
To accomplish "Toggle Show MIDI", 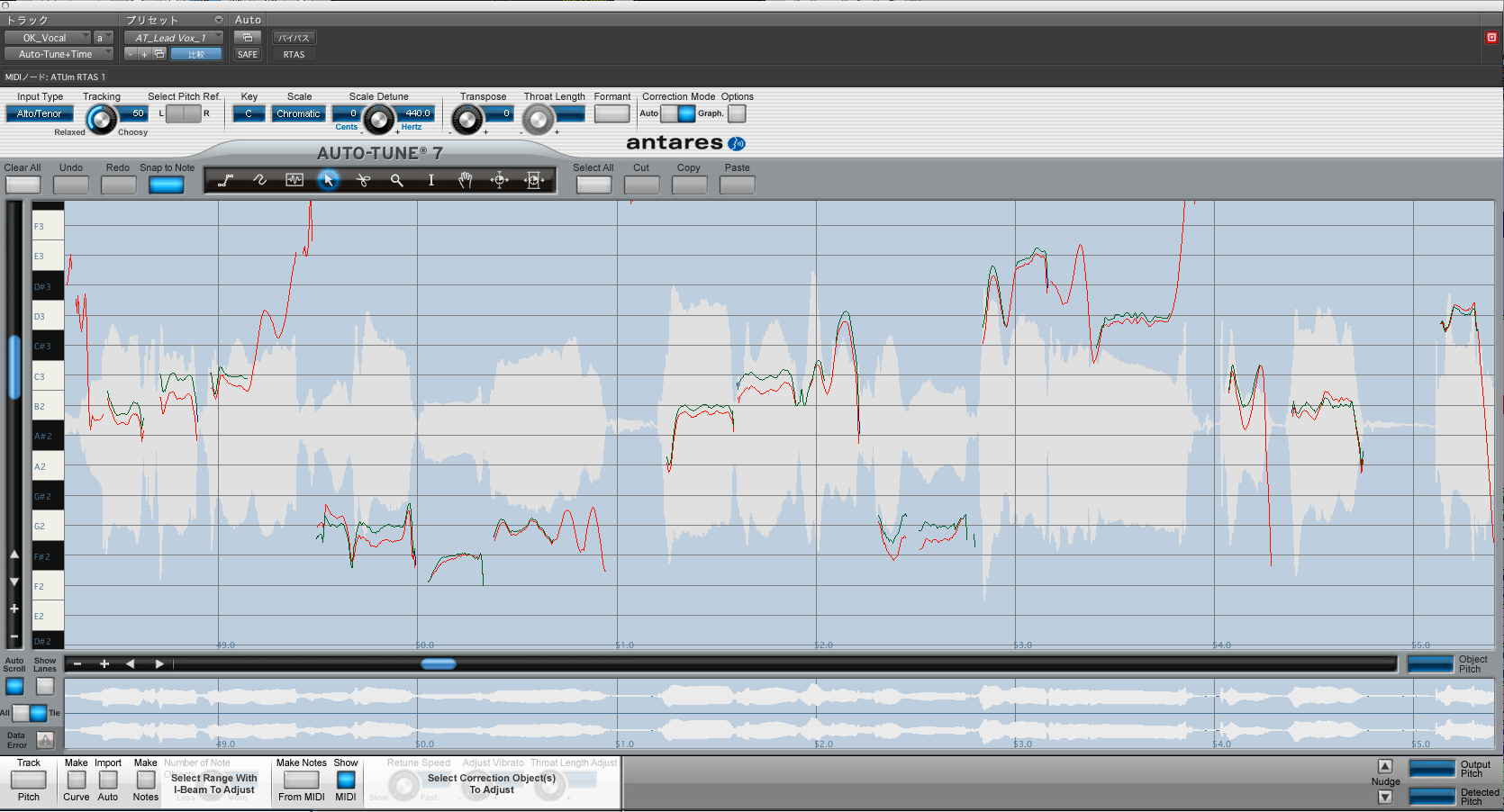I will tap(346, 780).
